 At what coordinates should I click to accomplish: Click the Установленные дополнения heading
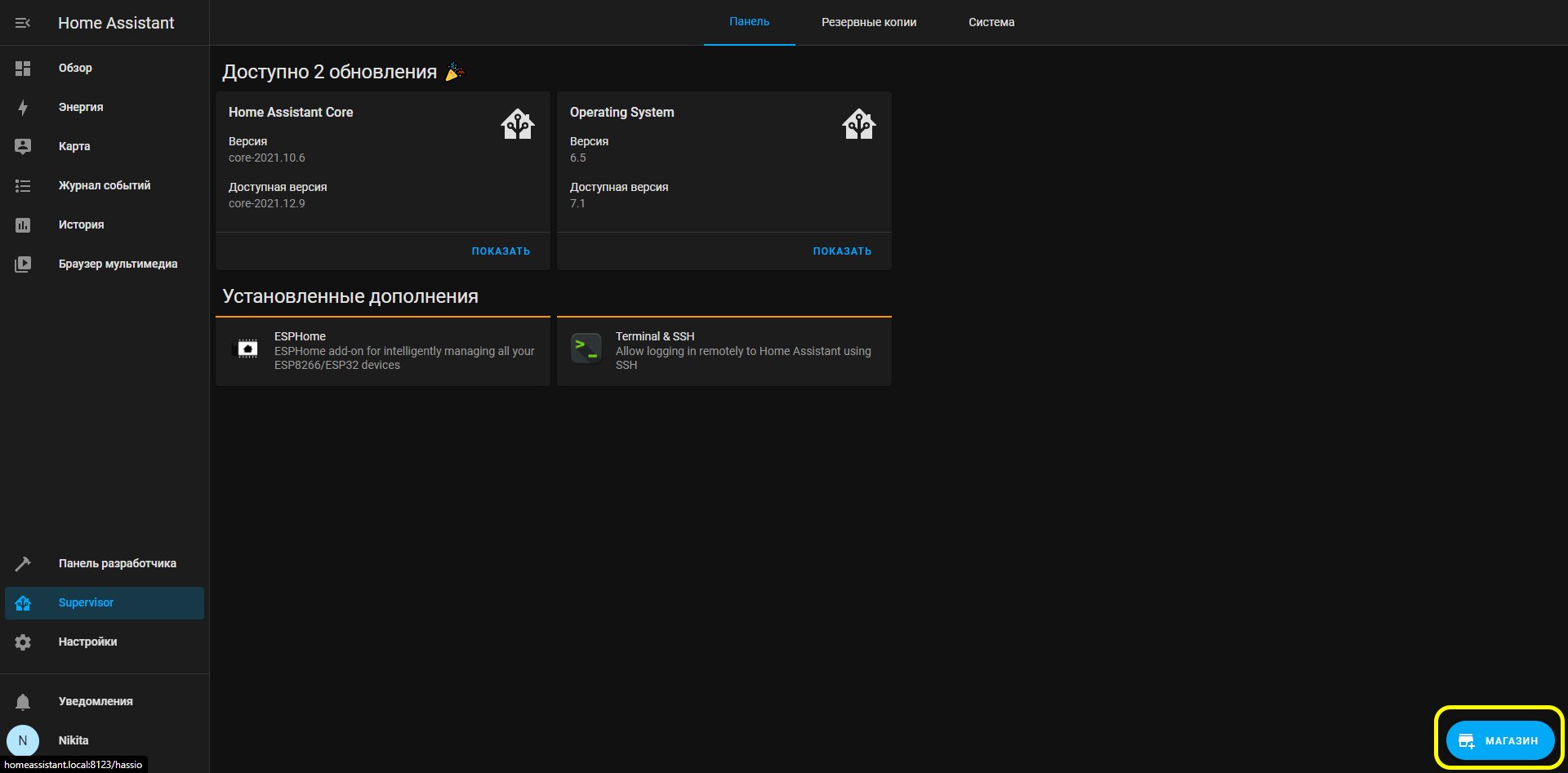[350, 296]
